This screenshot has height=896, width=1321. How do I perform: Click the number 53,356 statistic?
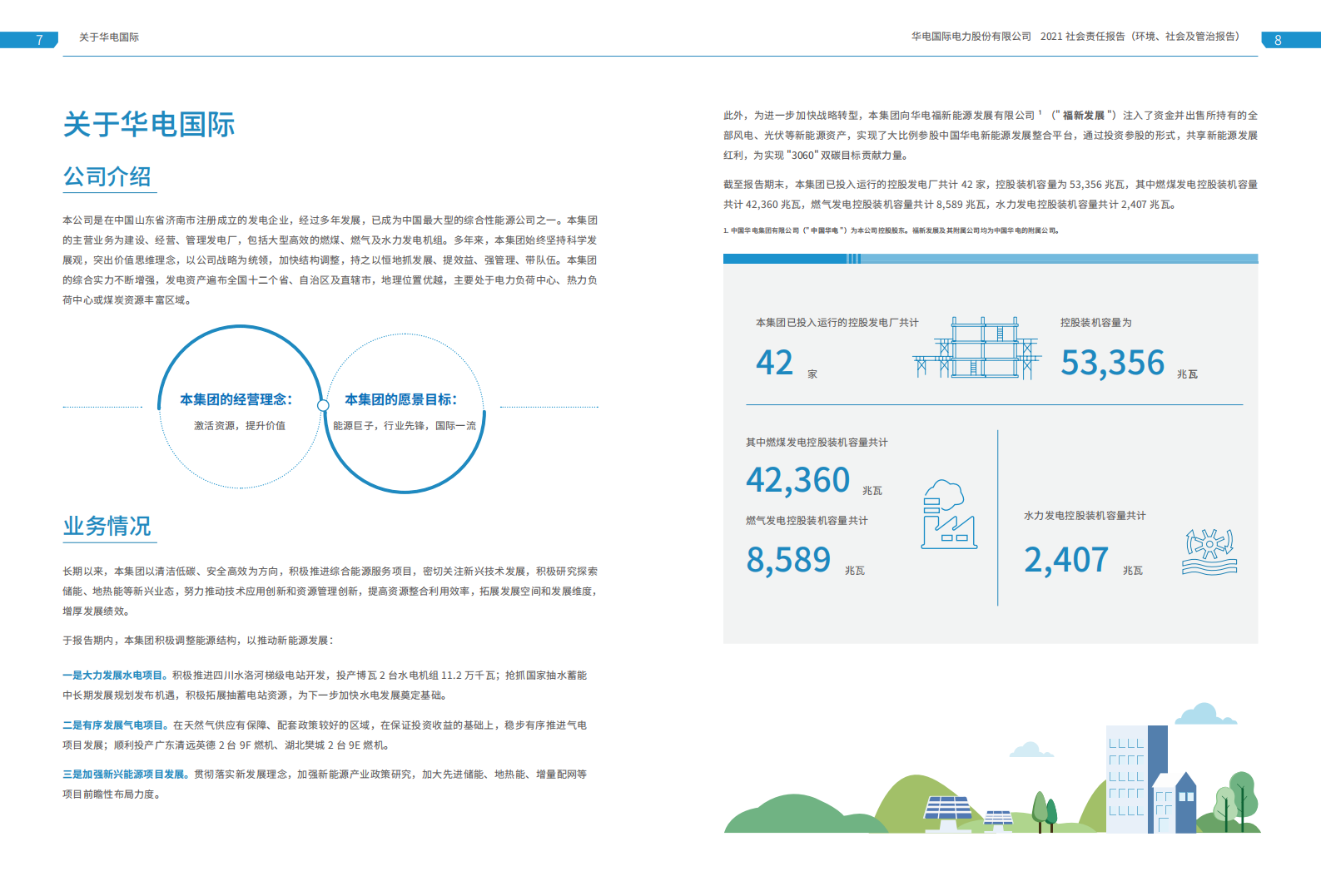point(1112,363)
